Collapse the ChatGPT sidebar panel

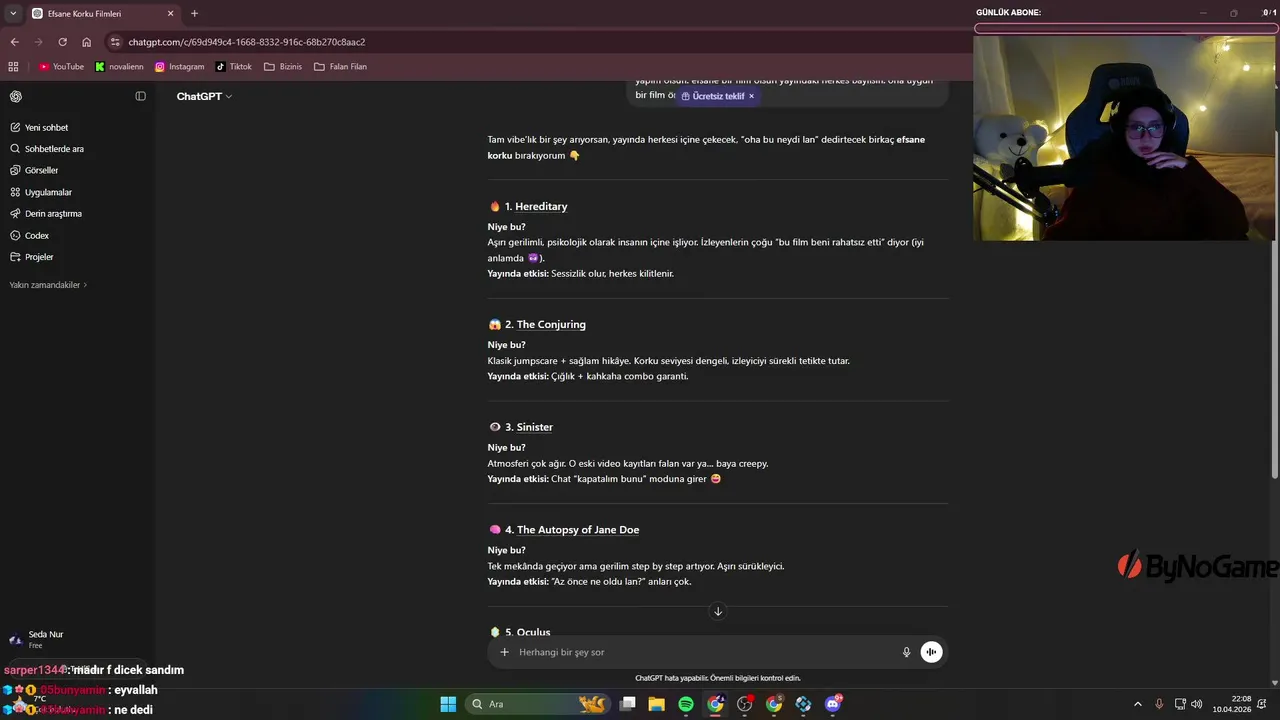coord(140,96)
